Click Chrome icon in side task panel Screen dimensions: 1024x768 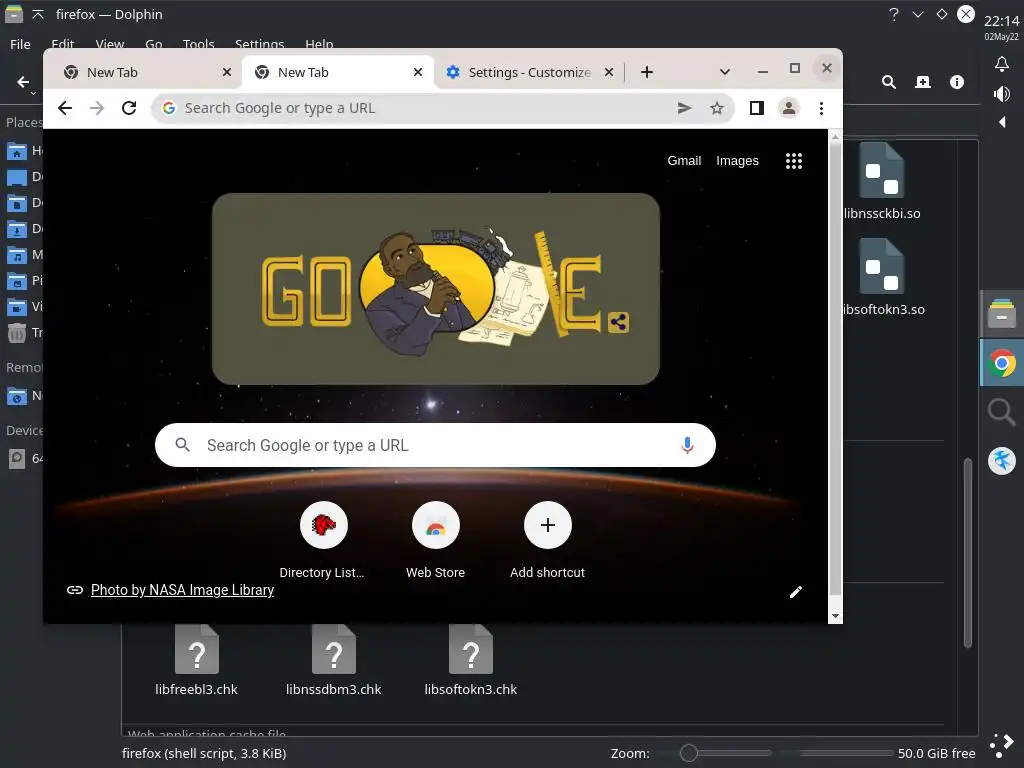point(1002,363)
